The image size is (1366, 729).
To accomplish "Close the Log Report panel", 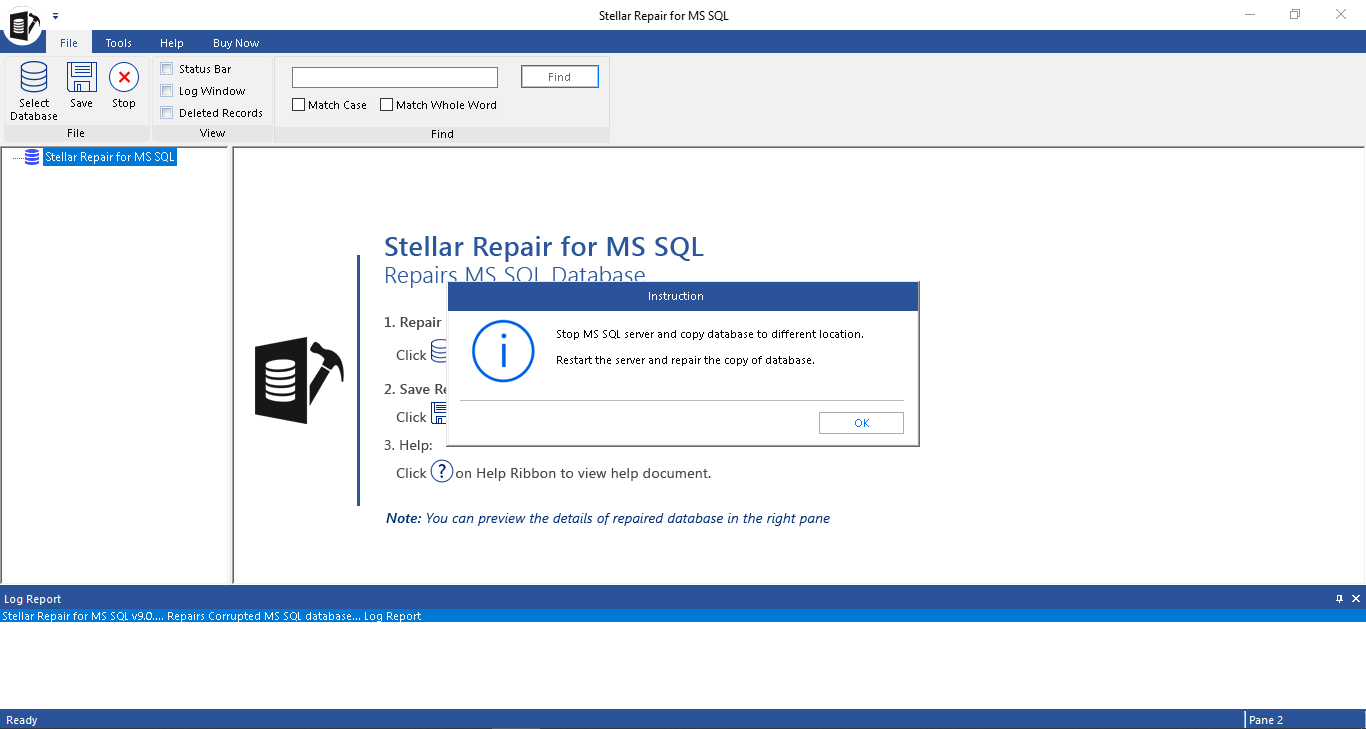I will point(1356,598).
